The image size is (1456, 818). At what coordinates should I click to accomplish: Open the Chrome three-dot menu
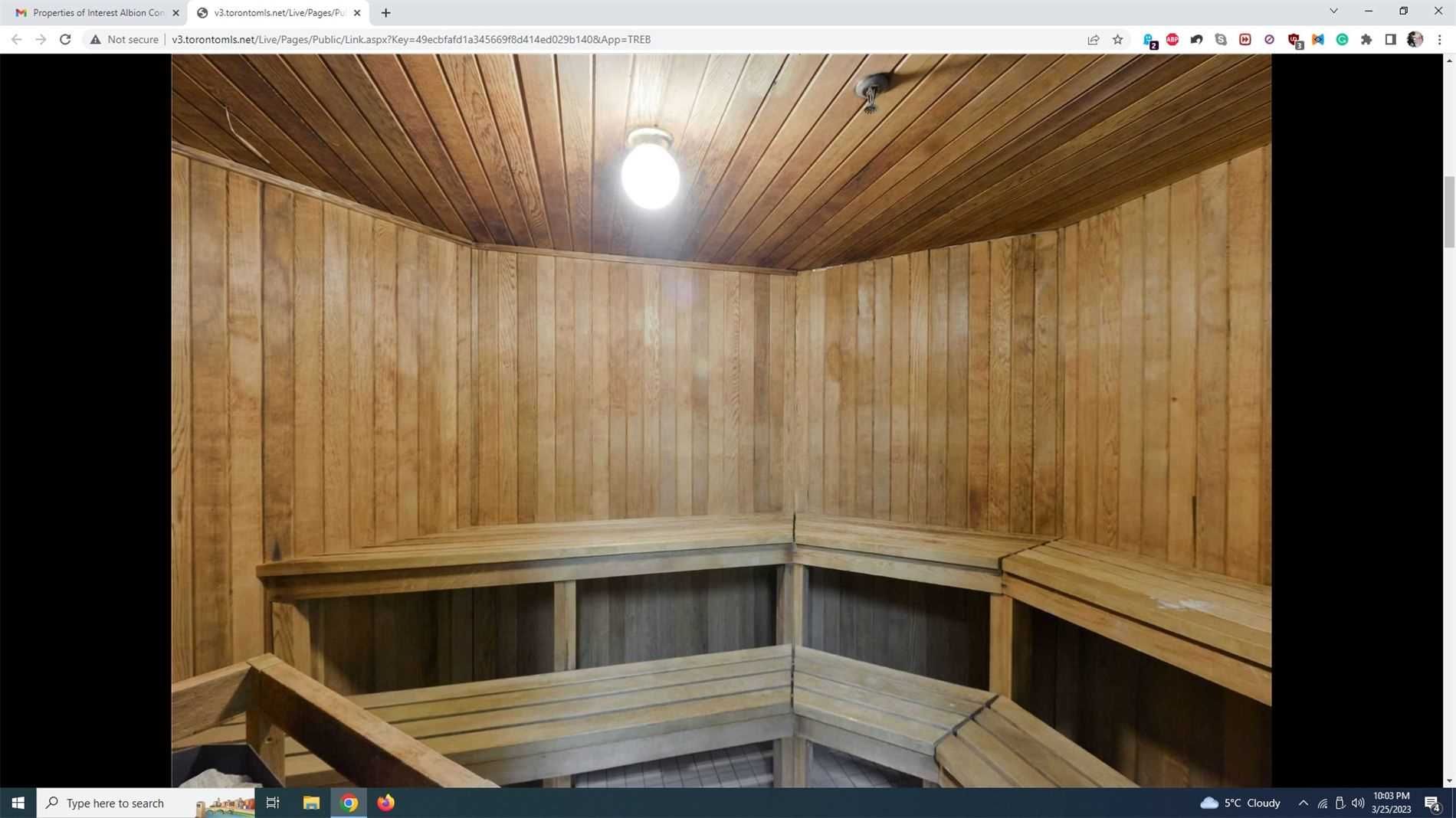[x=1439, y=39]
